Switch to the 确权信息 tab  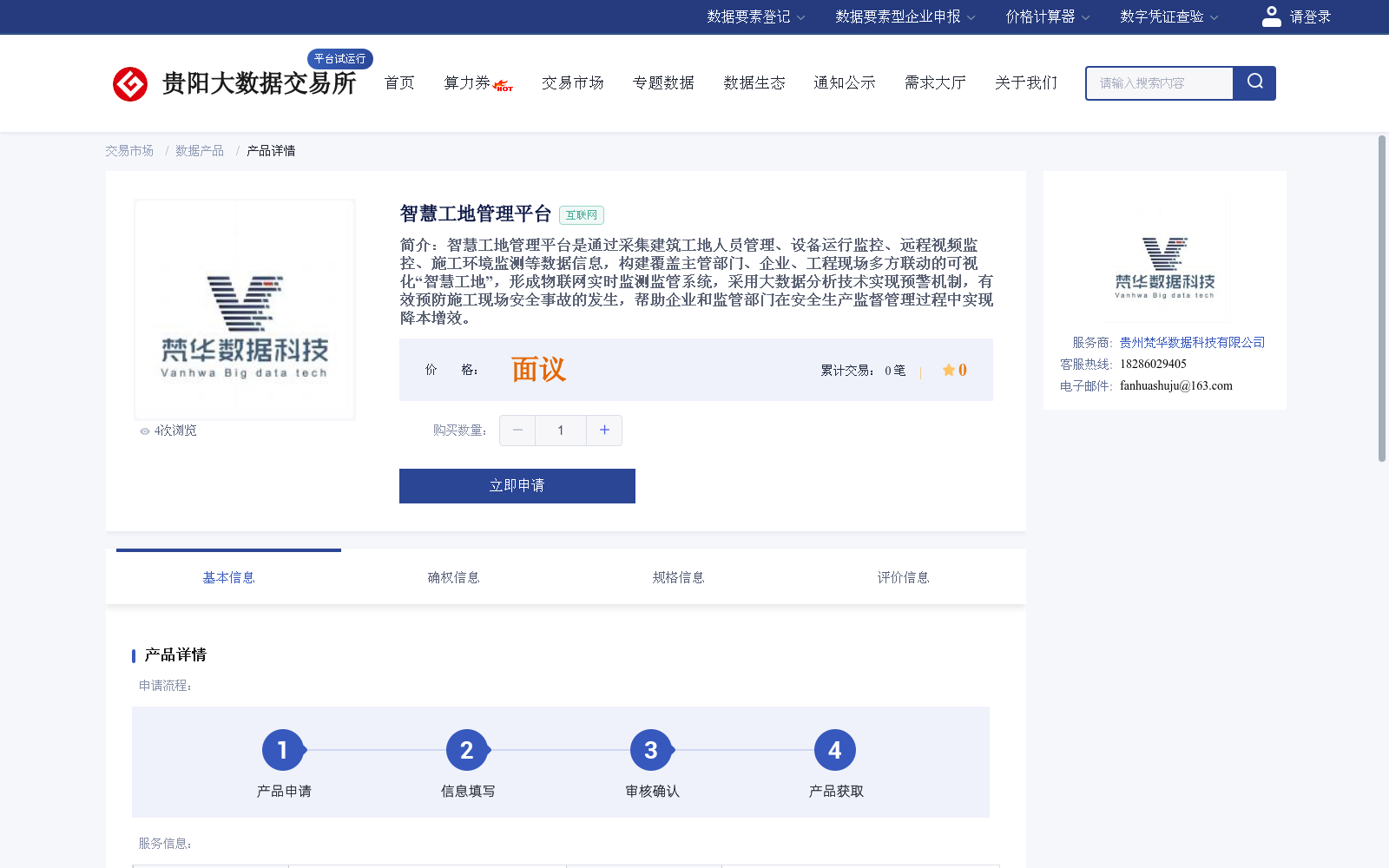tap(453, 577)
